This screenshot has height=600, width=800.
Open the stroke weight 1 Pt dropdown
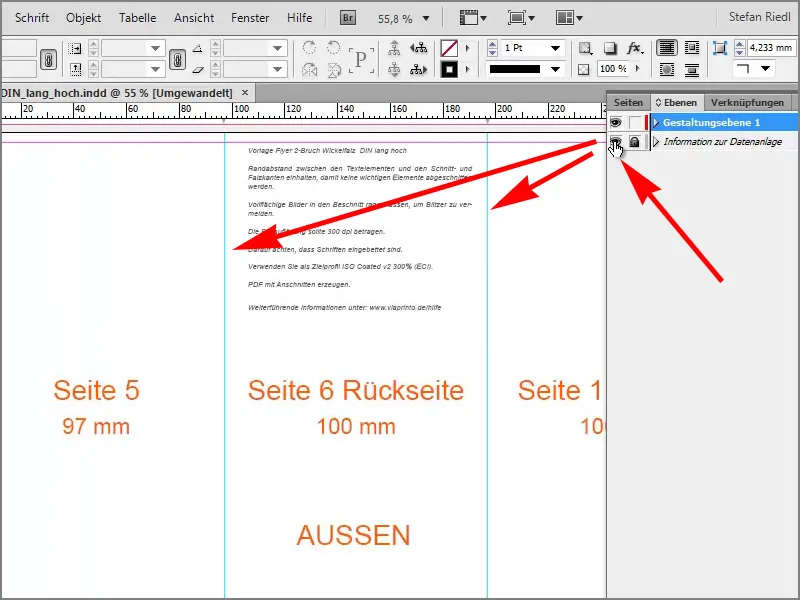(556, 48)
